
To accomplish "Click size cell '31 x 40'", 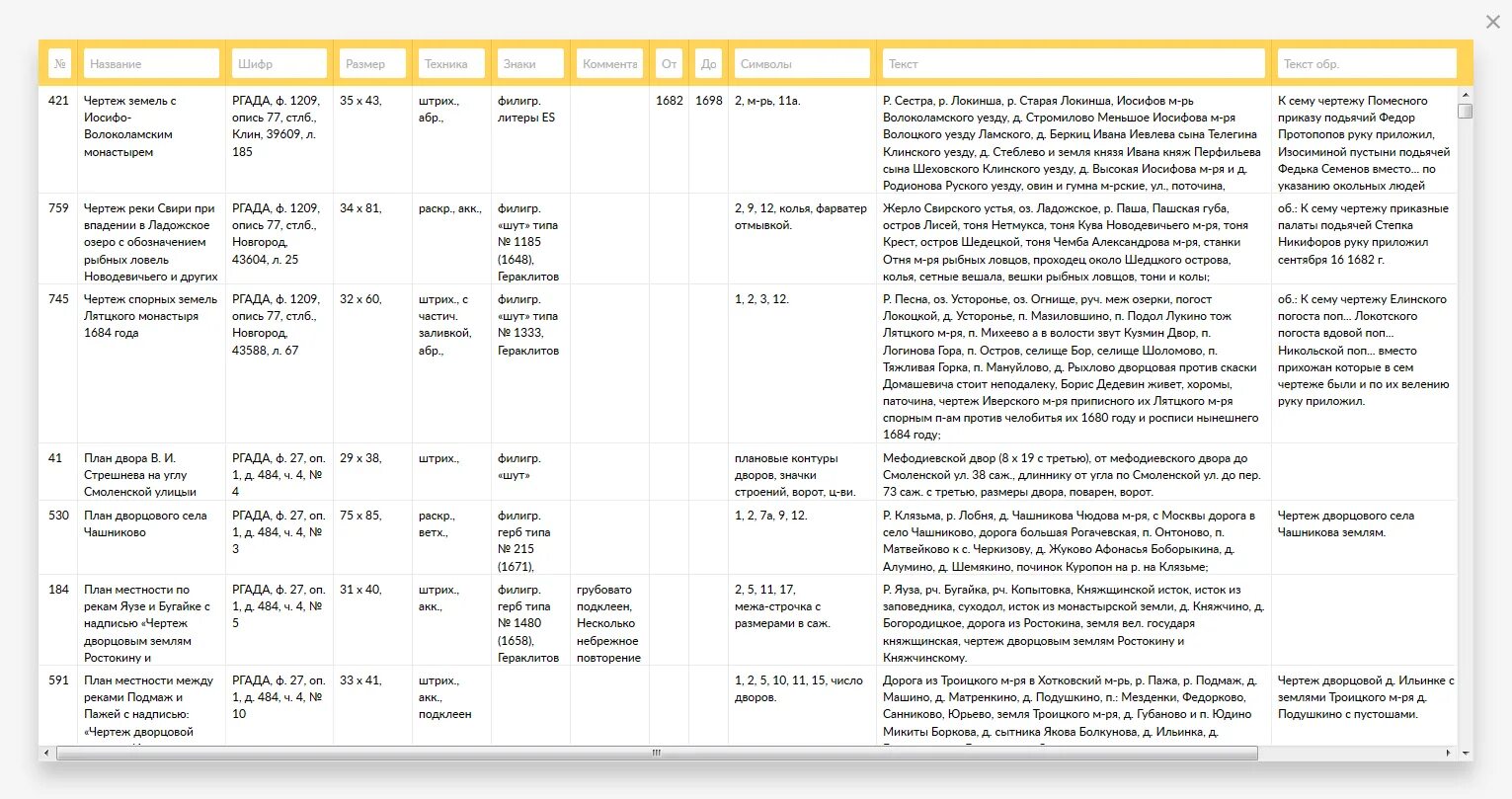I will tap(360, 590).
